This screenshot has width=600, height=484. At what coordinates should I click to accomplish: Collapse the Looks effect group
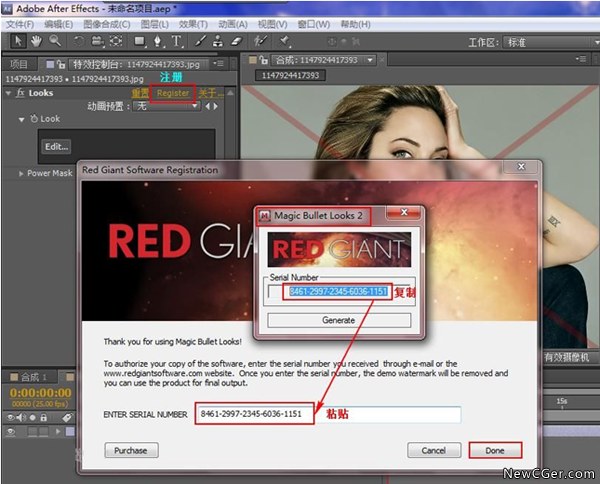pos(8,93)
